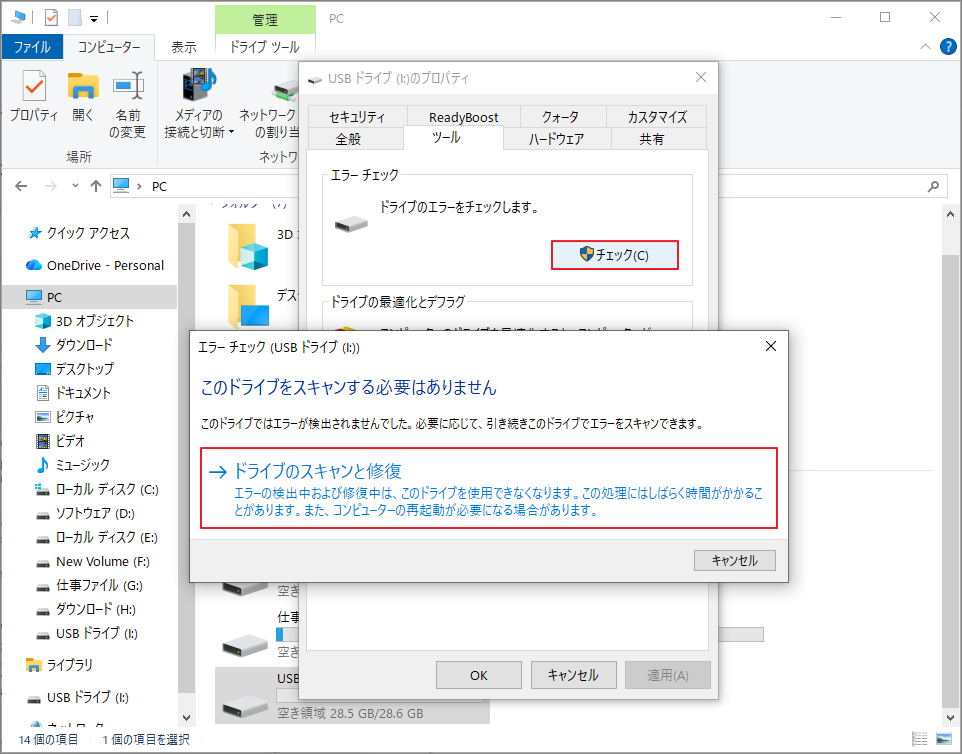The width and height of the screenshot is (962, 754).
Task: Click the PC address bar path
Action: 159,187
